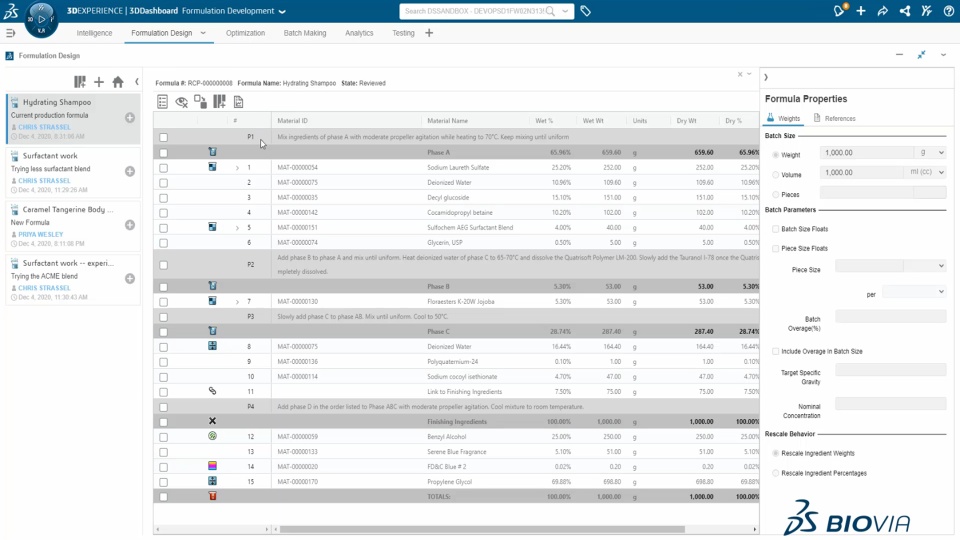This screenshot has height=540, width=960.
Task: Click the column chooser icon in formula toolbar
Action: pyautogui.click(x=219, y=102)
